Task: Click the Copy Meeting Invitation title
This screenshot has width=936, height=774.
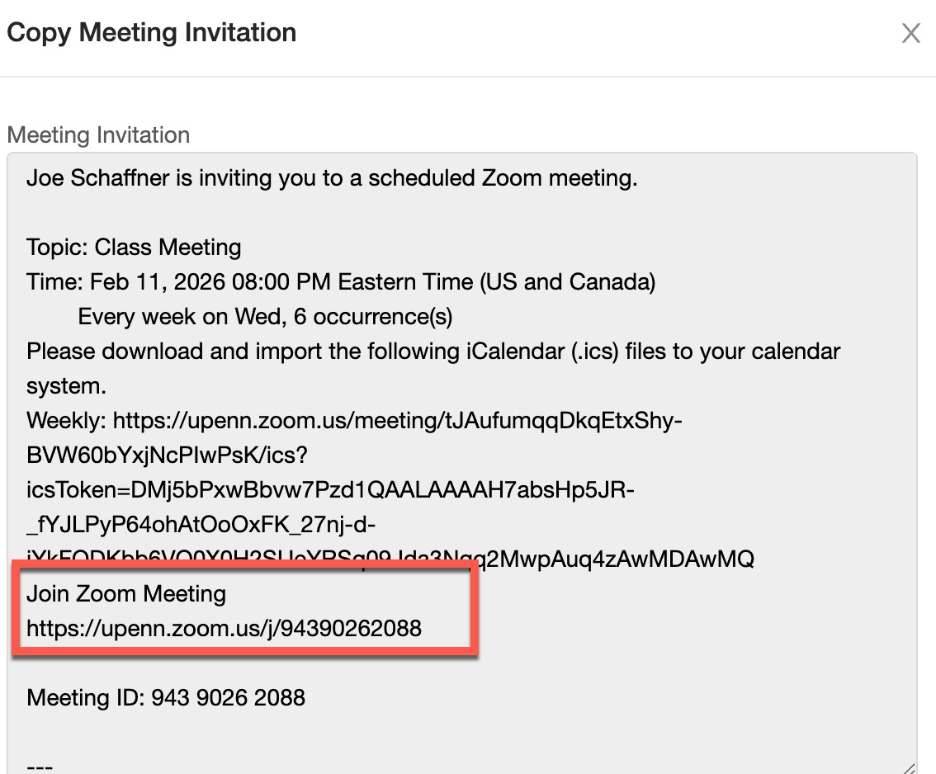Action: pos(152,32)
